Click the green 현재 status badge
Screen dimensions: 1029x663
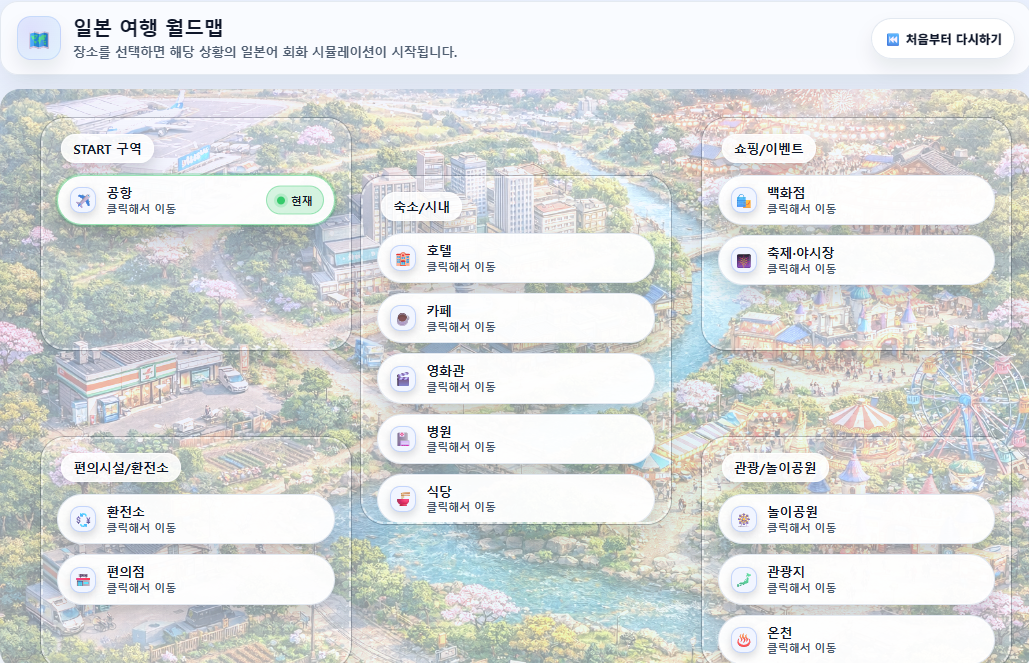tap(295, 200)
